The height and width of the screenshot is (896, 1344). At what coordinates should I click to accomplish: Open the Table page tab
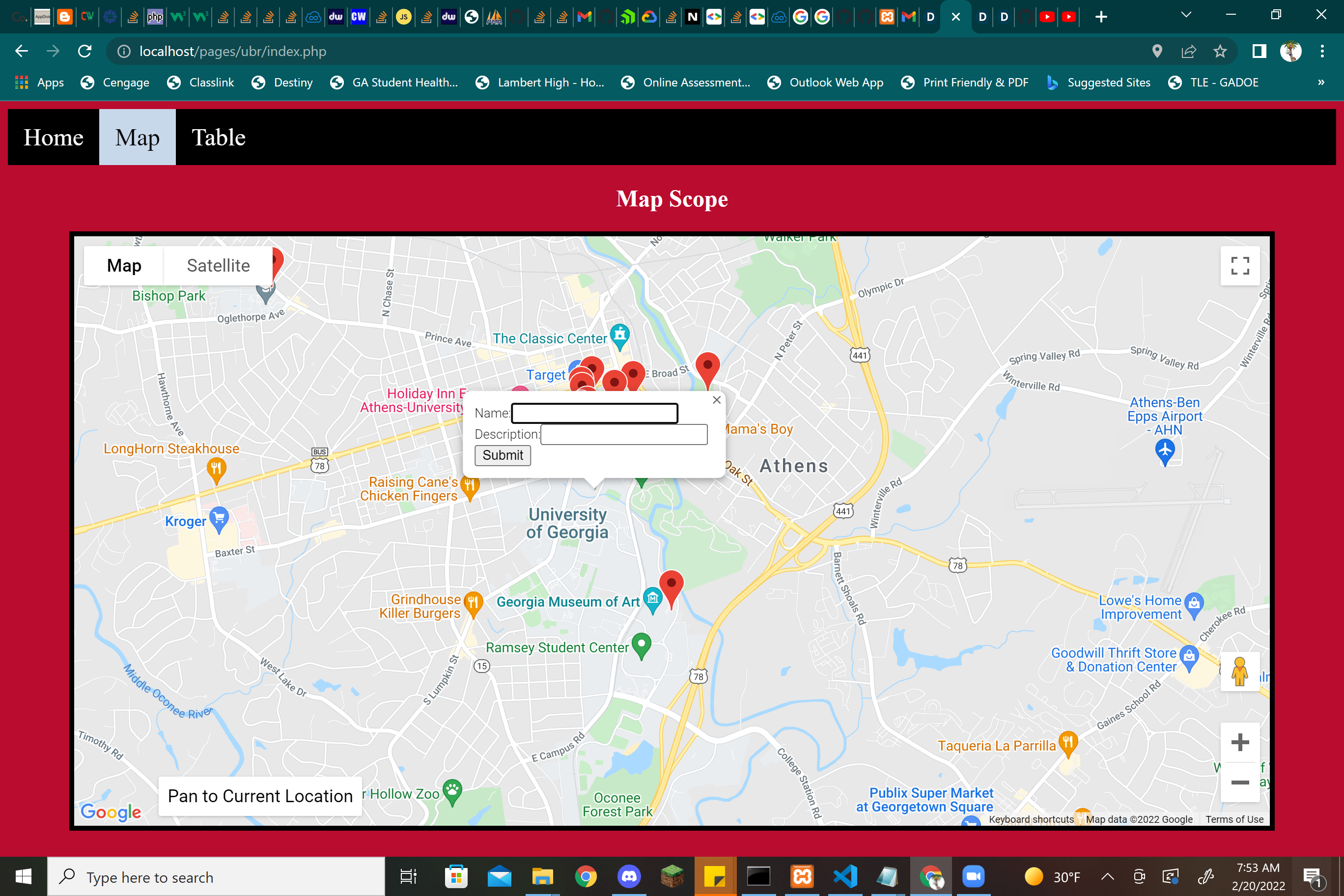218,137
